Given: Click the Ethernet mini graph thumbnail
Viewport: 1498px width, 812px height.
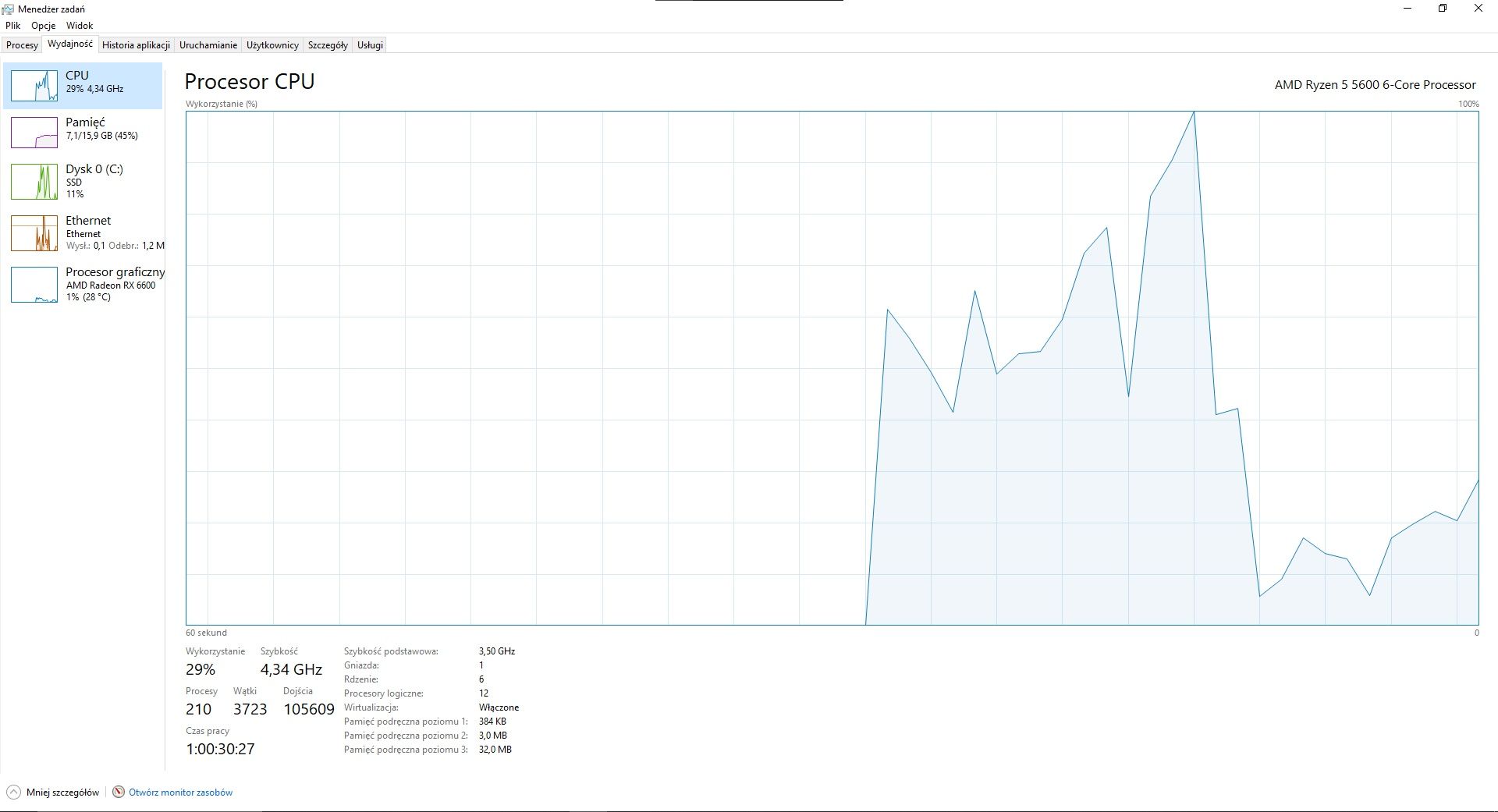Looking at the screenshot, I should click(34, 233).
